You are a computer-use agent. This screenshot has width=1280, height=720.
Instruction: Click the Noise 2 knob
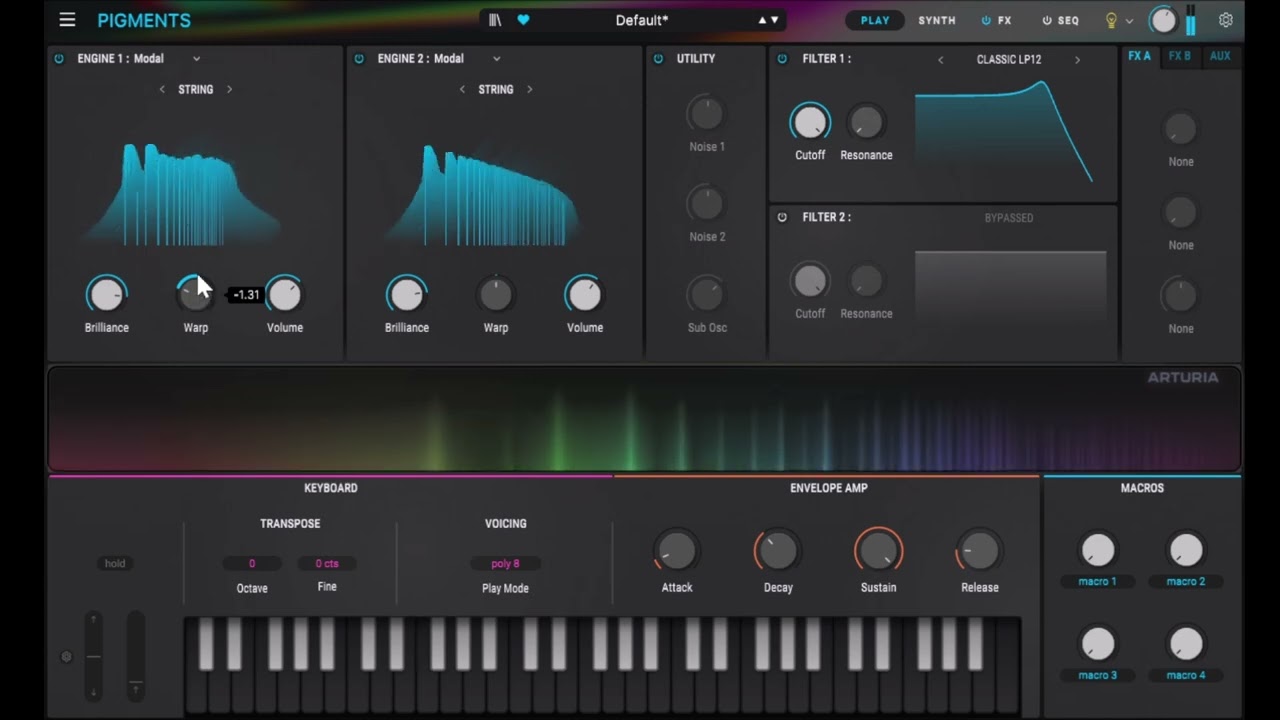706,204
